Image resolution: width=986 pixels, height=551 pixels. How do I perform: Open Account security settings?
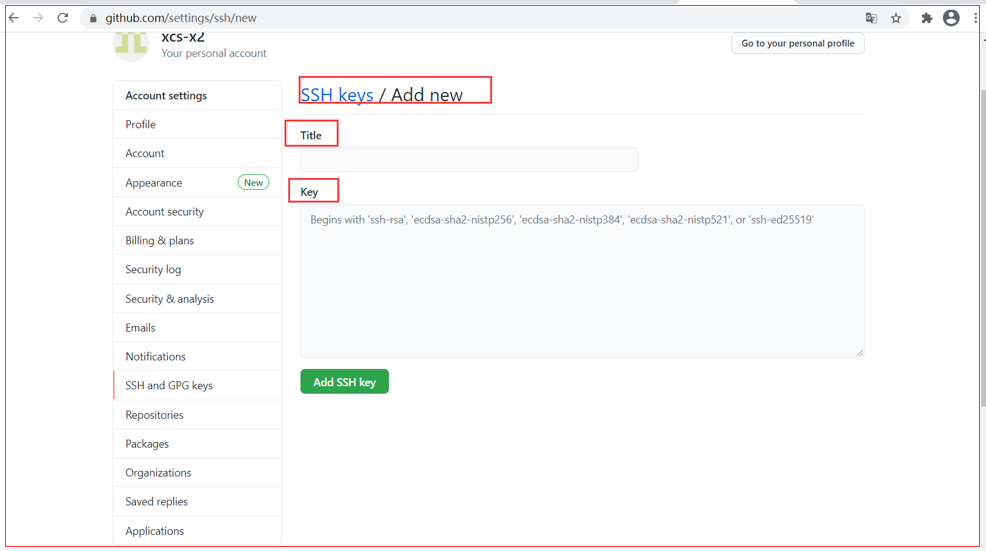197,211
